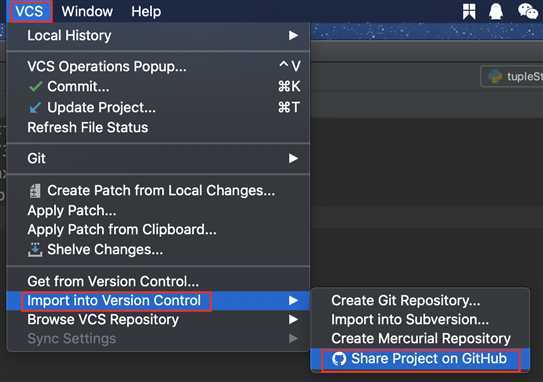Click the GitHub octocat icon
543x382 pixels.
point(339,359)
